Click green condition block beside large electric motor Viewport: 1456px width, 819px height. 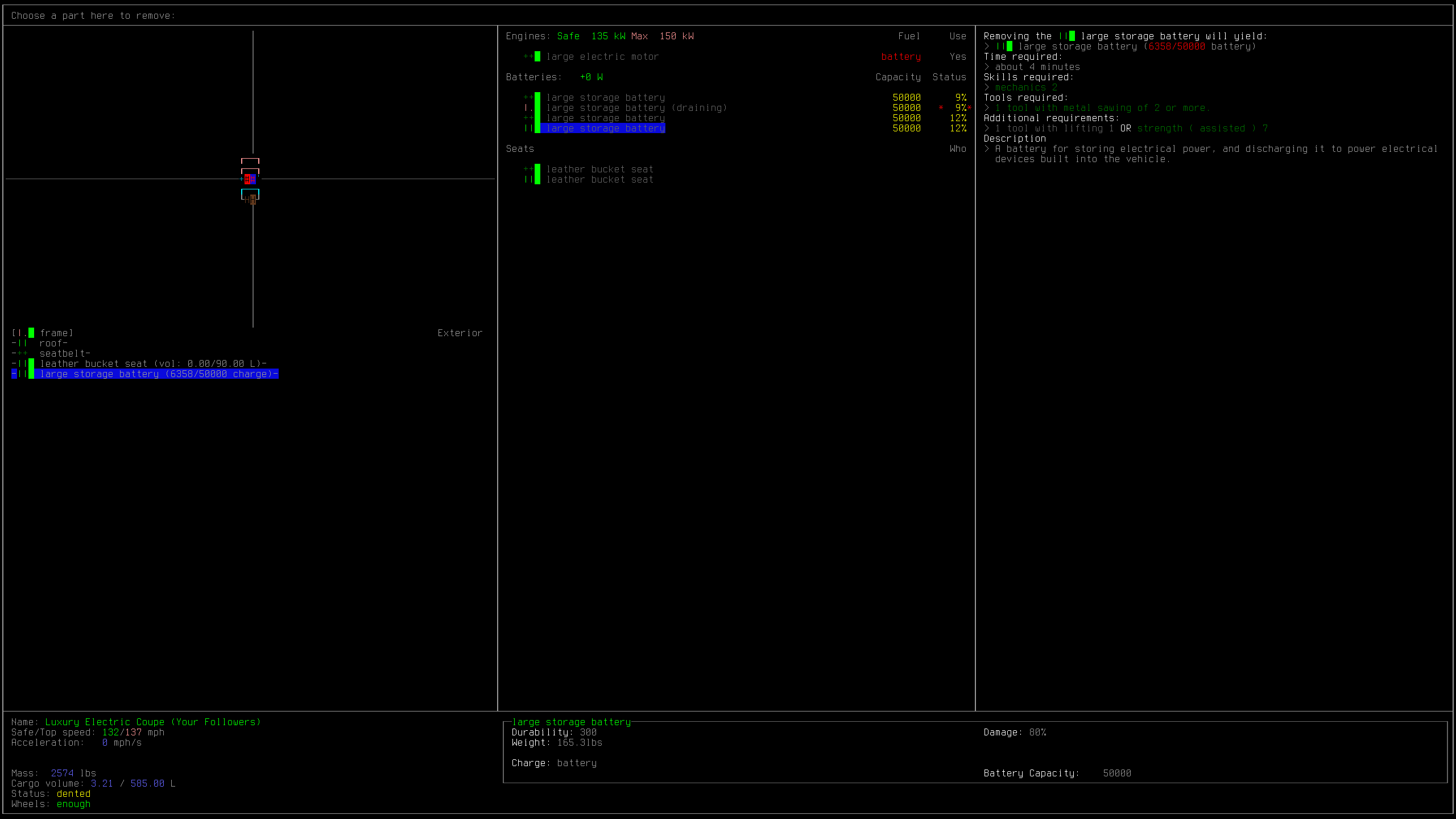point(537,56)
